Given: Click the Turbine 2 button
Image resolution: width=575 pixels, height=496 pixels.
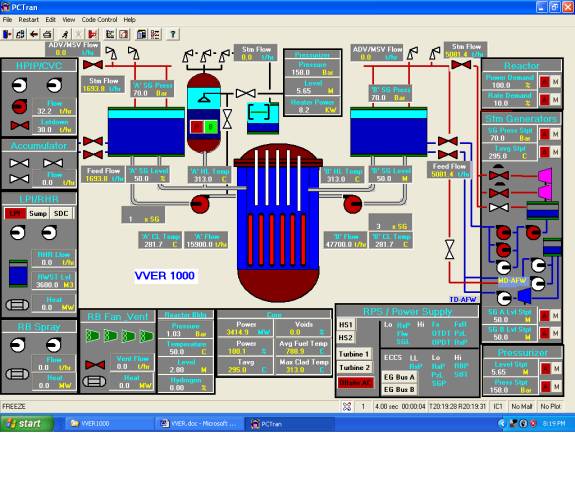Looking at the screenshot, I should coord(354,368).
